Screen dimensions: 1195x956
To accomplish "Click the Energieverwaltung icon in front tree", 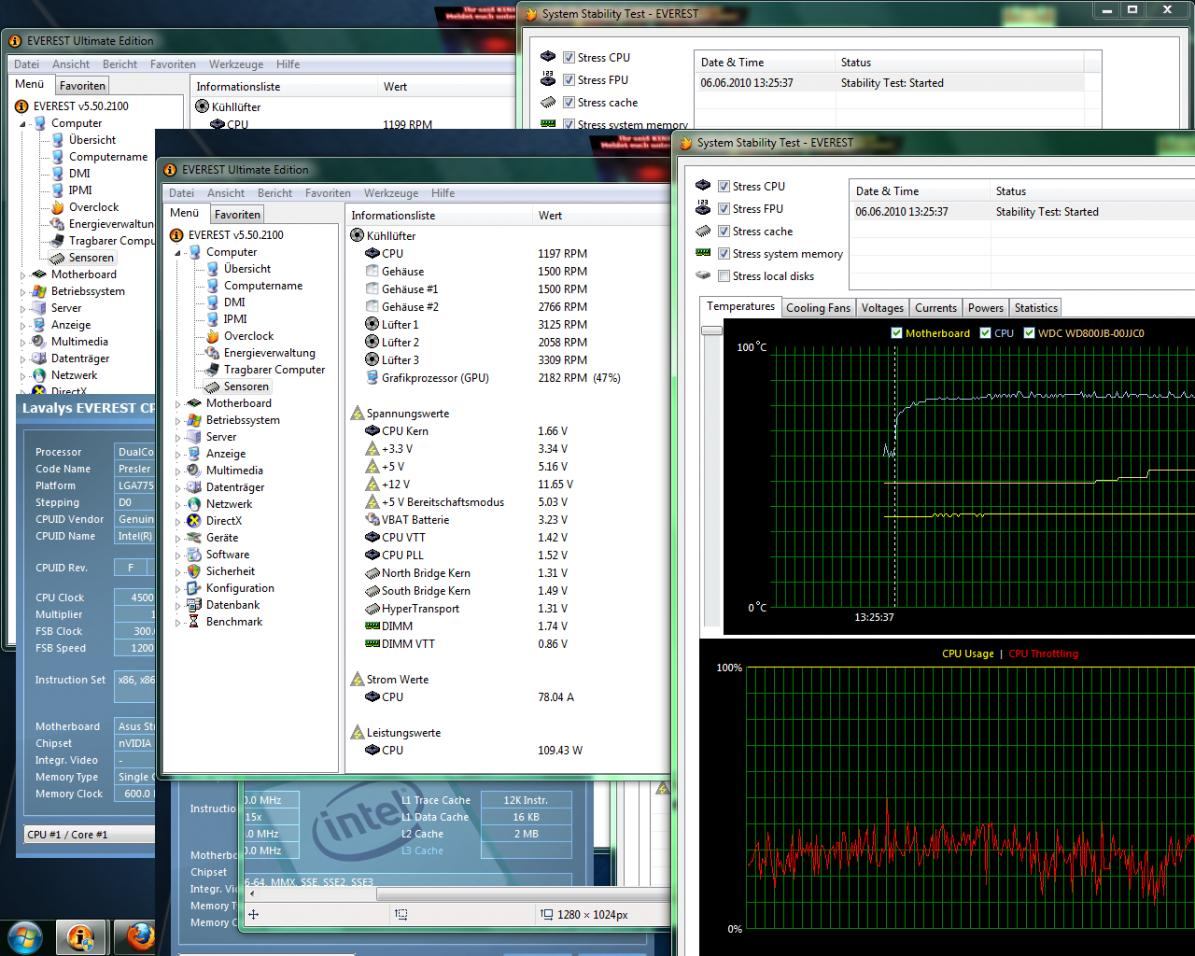I will (x=213, y=353).
